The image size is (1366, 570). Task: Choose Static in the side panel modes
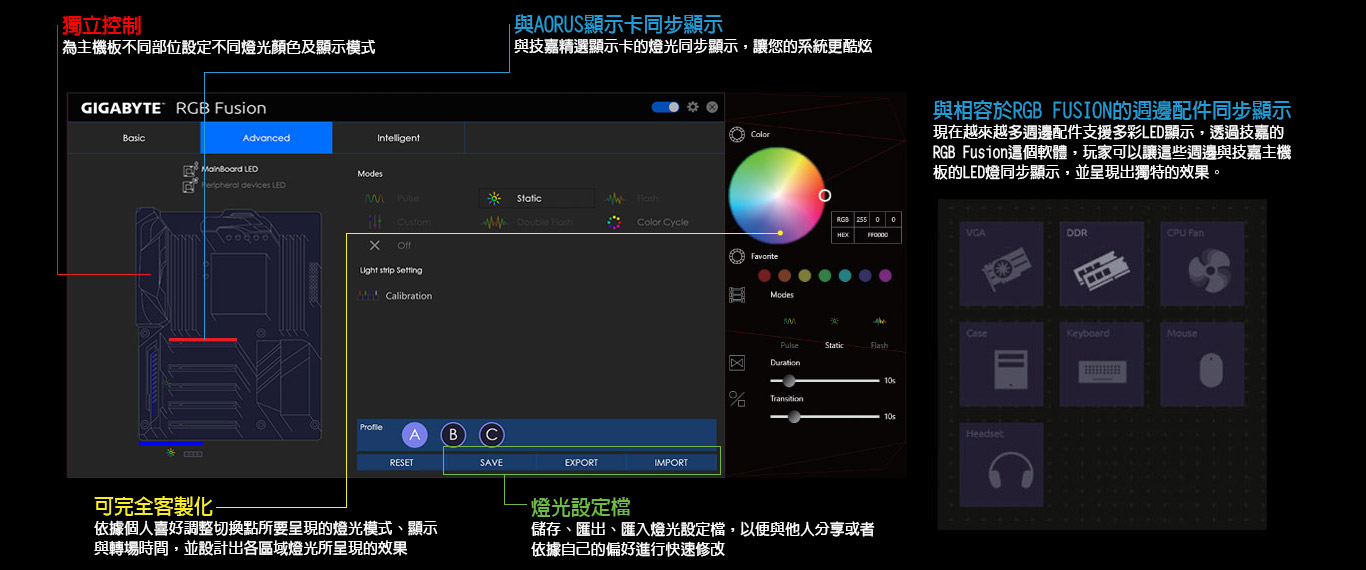834,333
